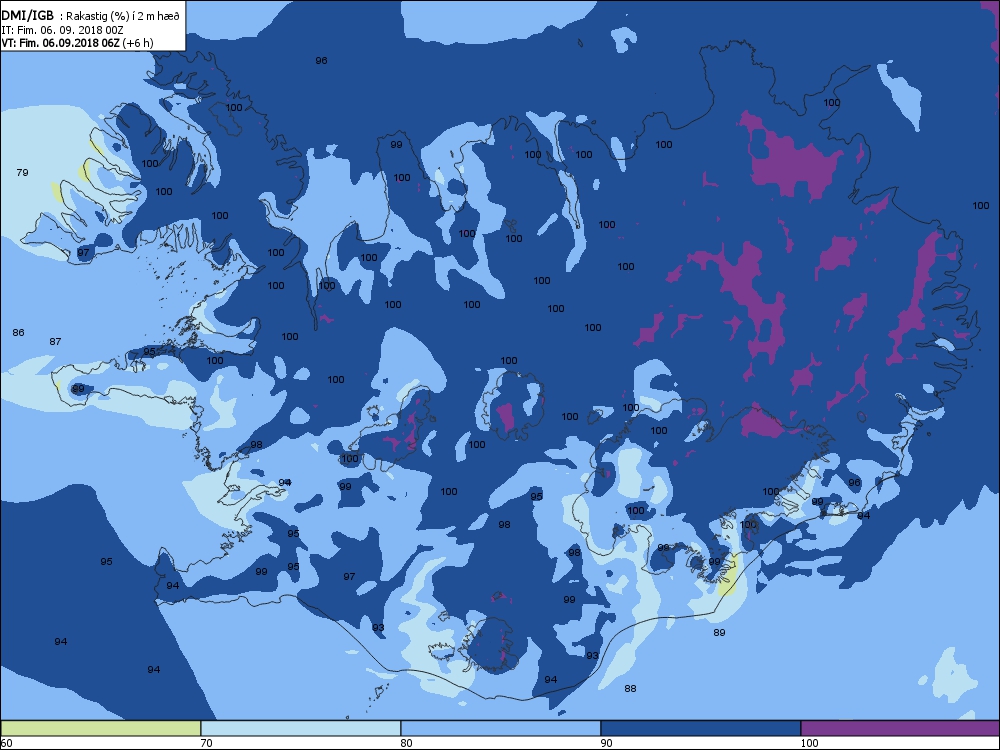Screen dimensions: 1000x750
Task: Click the 'IT: Fim. 06. 09. 2018 00Z' line
Action: (62, 30)
